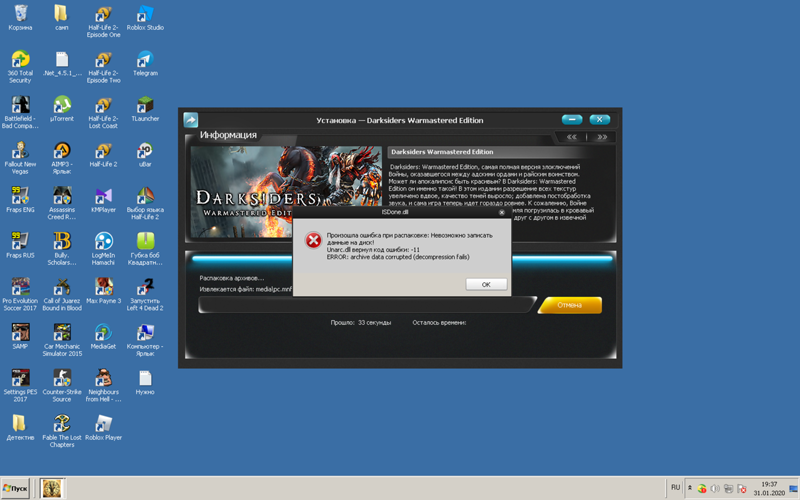Select the uBar desktop icon
Image resolution: width=800 pixels, height=500 pixels.
coord(145,154)
